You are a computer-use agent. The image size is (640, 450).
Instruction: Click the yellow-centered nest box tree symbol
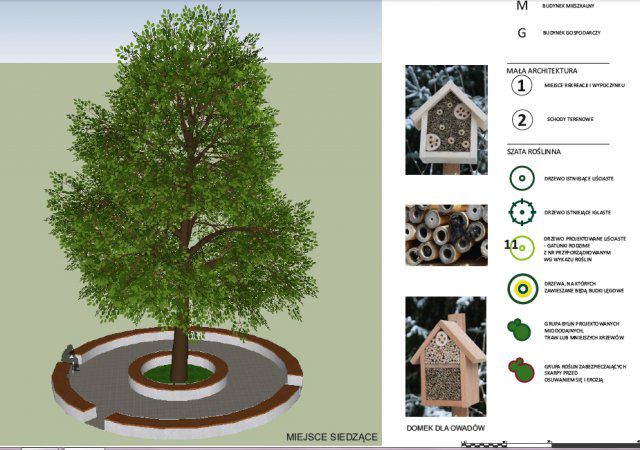pyautogui.click(x=522, y=289)
